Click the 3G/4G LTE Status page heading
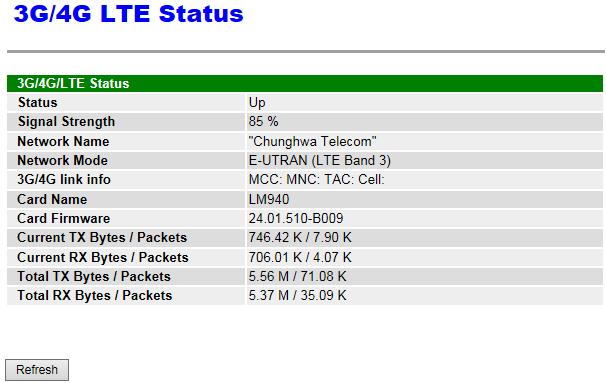This screenshot has width=606, height=383. click(x=129, y=14)
